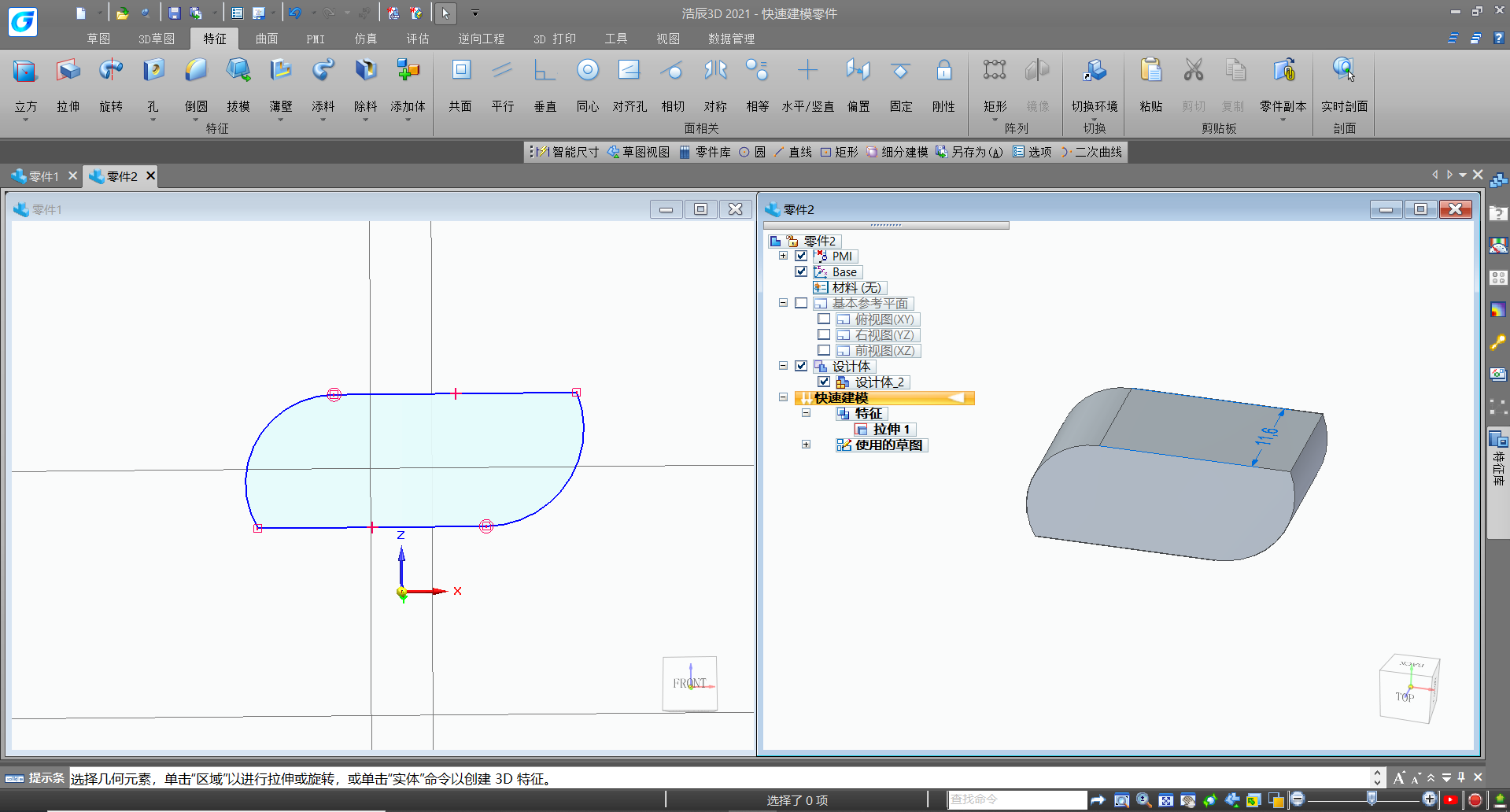Expand the 使用的草图 tree node
This screenshot has height=812, width=1510.
(806, 445)
